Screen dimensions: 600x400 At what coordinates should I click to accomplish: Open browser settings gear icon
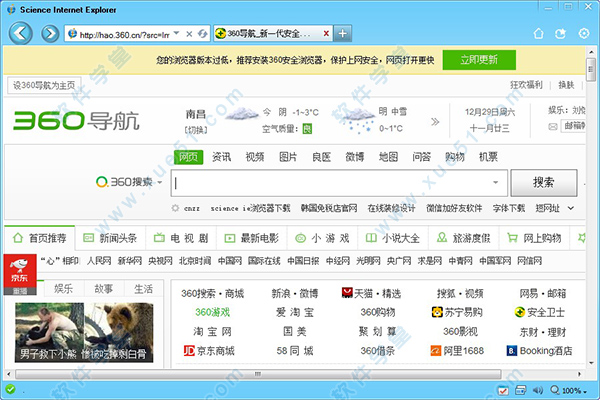pyautogui.click(x=584, y=34)
